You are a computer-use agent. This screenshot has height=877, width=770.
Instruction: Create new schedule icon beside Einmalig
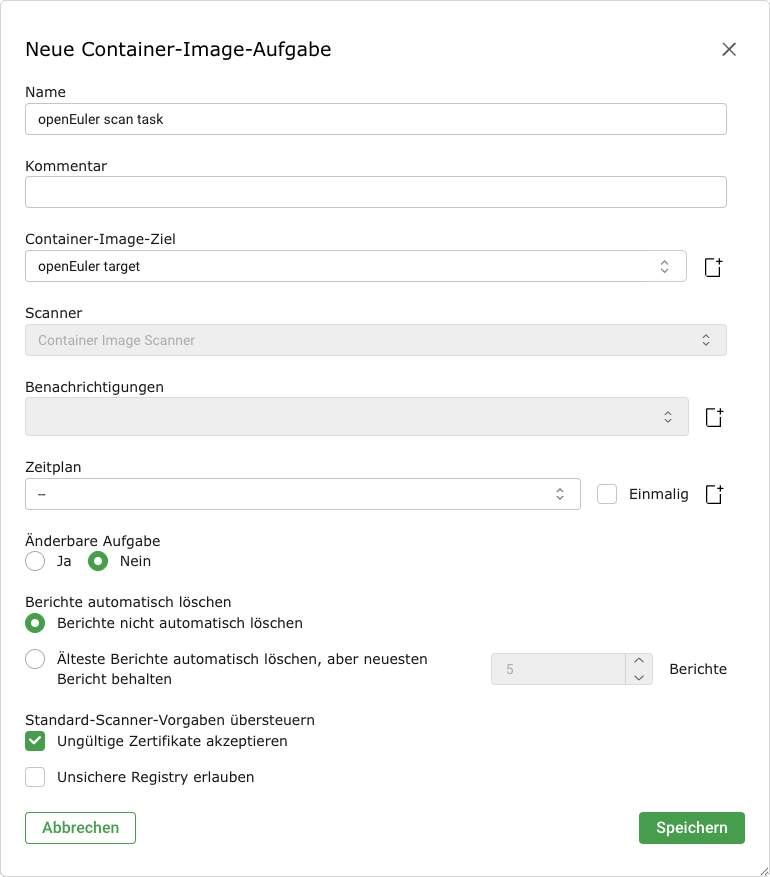tap(713, 494)
